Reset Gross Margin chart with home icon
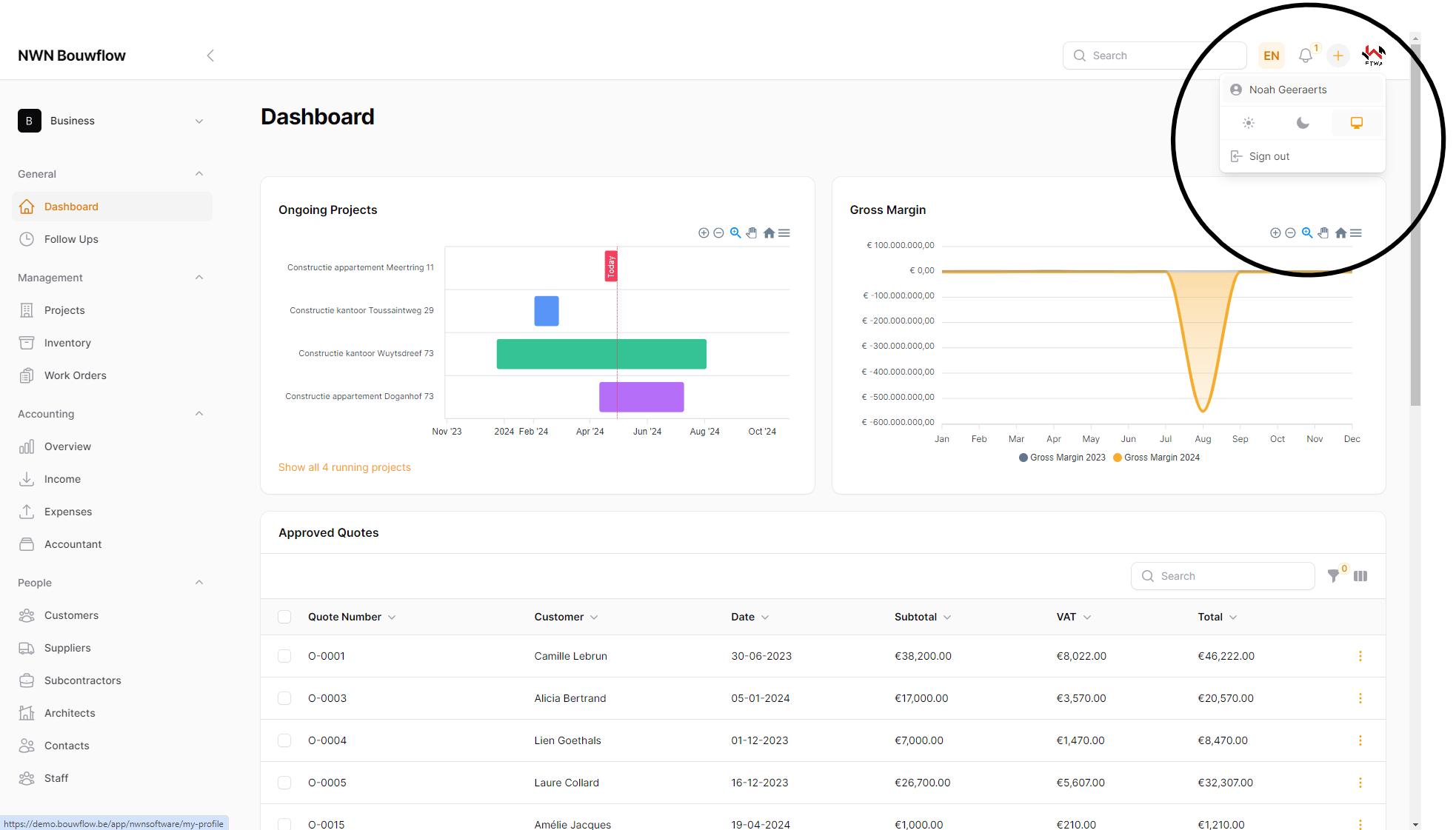Image resolution: width=1456 pixels, height=830 pixels. click(1340, 232)
